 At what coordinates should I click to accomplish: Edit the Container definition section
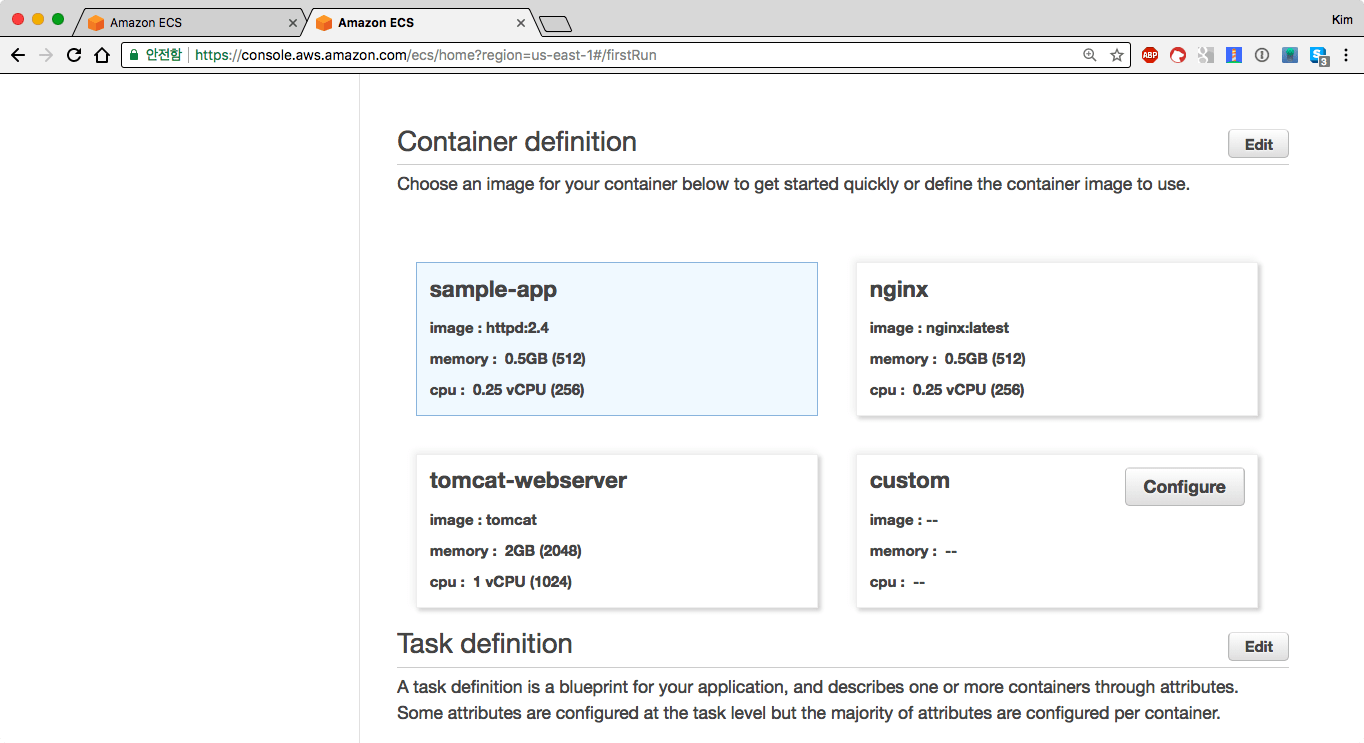coord(1257,144)
